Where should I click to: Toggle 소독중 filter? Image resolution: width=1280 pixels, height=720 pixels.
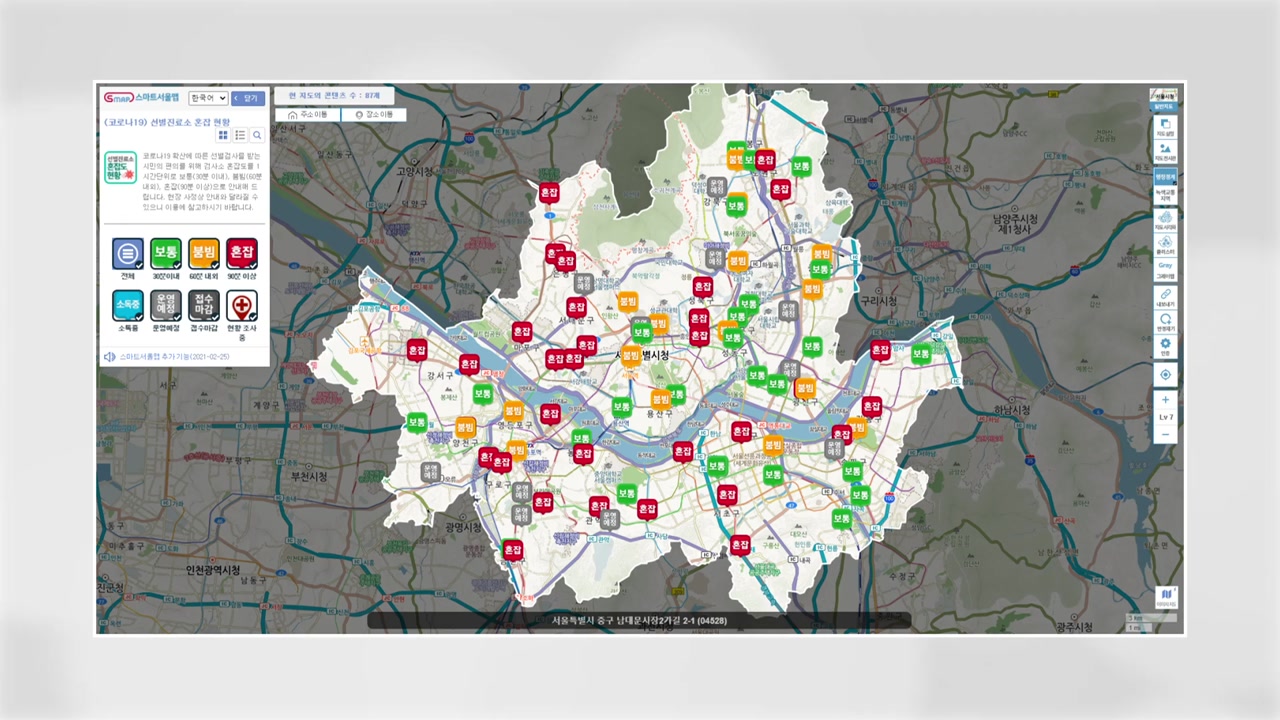pos(128,305)
